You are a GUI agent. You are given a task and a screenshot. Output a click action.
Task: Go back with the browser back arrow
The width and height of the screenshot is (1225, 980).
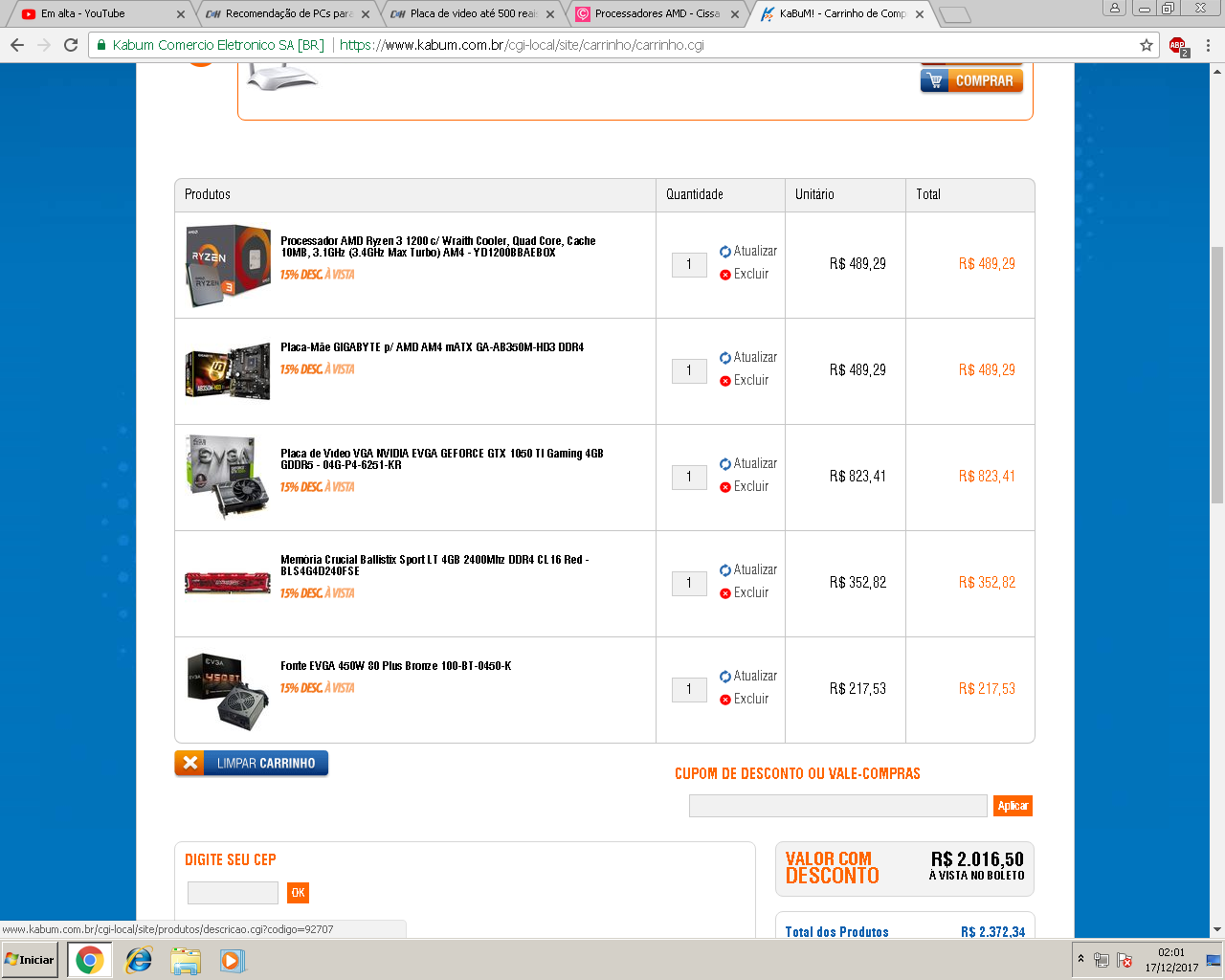tap(17, 45)
